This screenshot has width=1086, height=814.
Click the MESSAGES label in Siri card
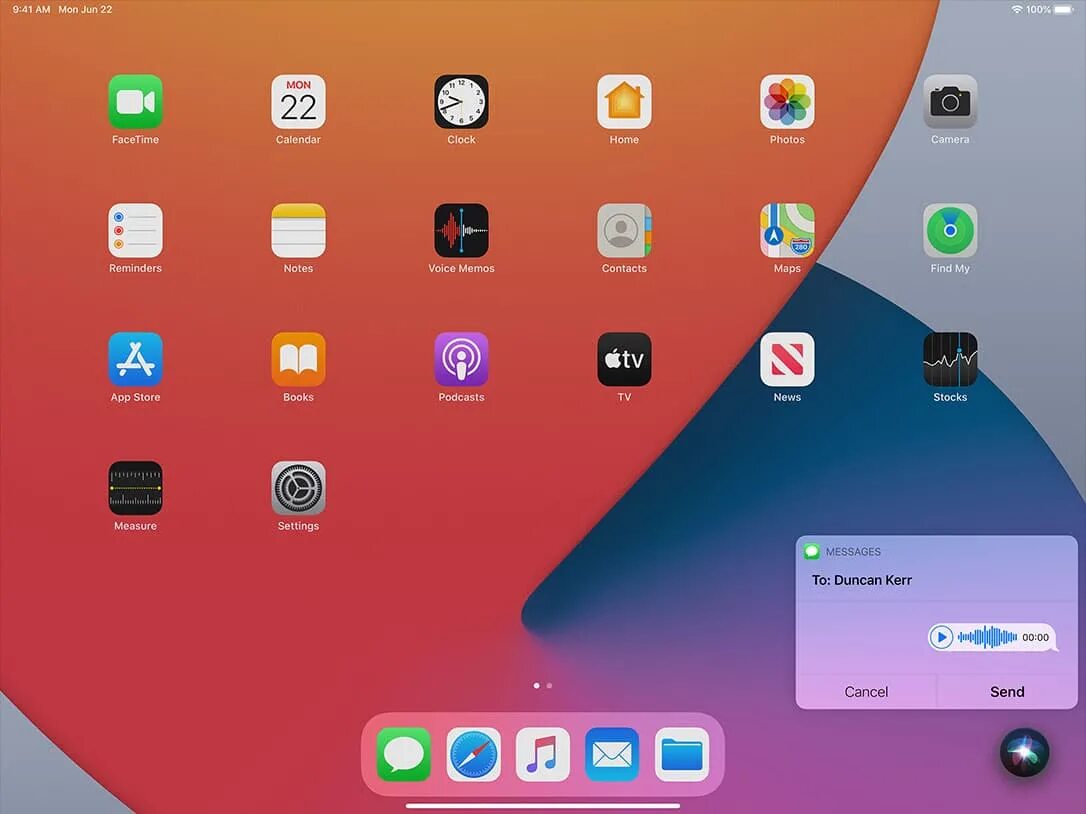[853, 552]
